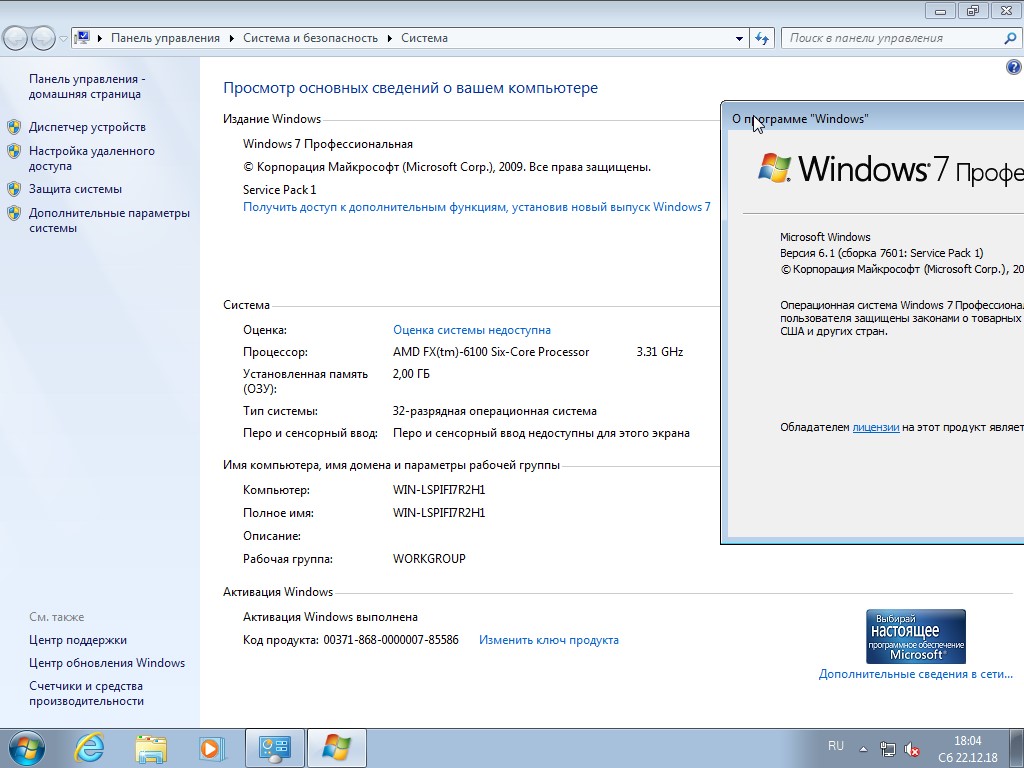Open the help question mark icon
The image size is (1024, 768).
[x=1012, y=67]
